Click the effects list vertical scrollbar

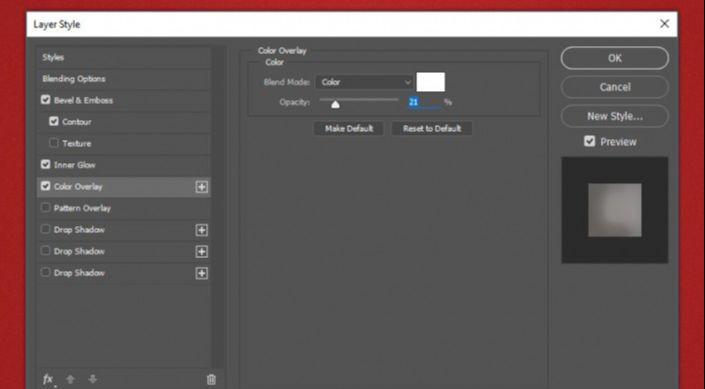(218, 207)
